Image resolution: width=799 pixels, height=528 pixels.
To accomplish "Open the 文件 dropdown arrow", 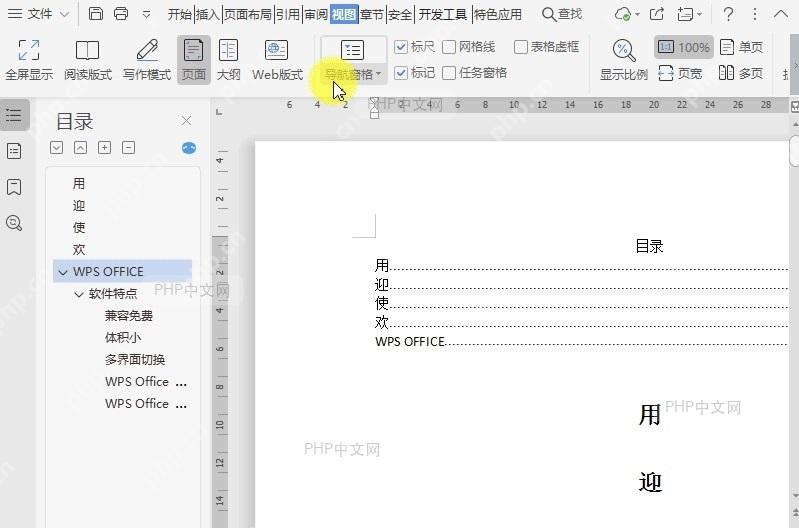I will (x=65, y=14).
